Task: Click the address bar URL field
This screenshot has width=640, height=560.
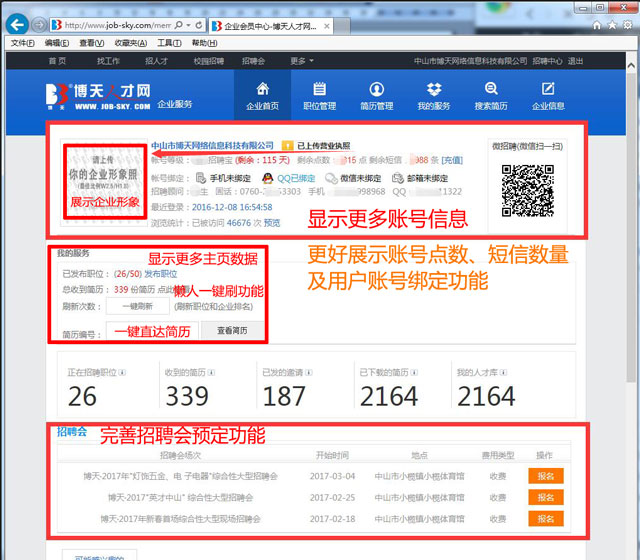Action: point(118,25)
